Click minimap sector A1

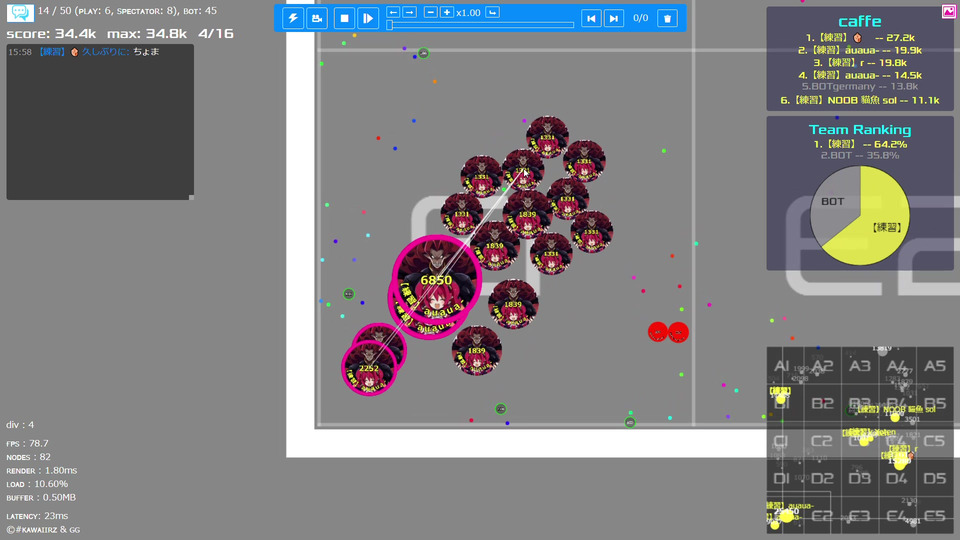pyautogui.click(x=781, y=366)
